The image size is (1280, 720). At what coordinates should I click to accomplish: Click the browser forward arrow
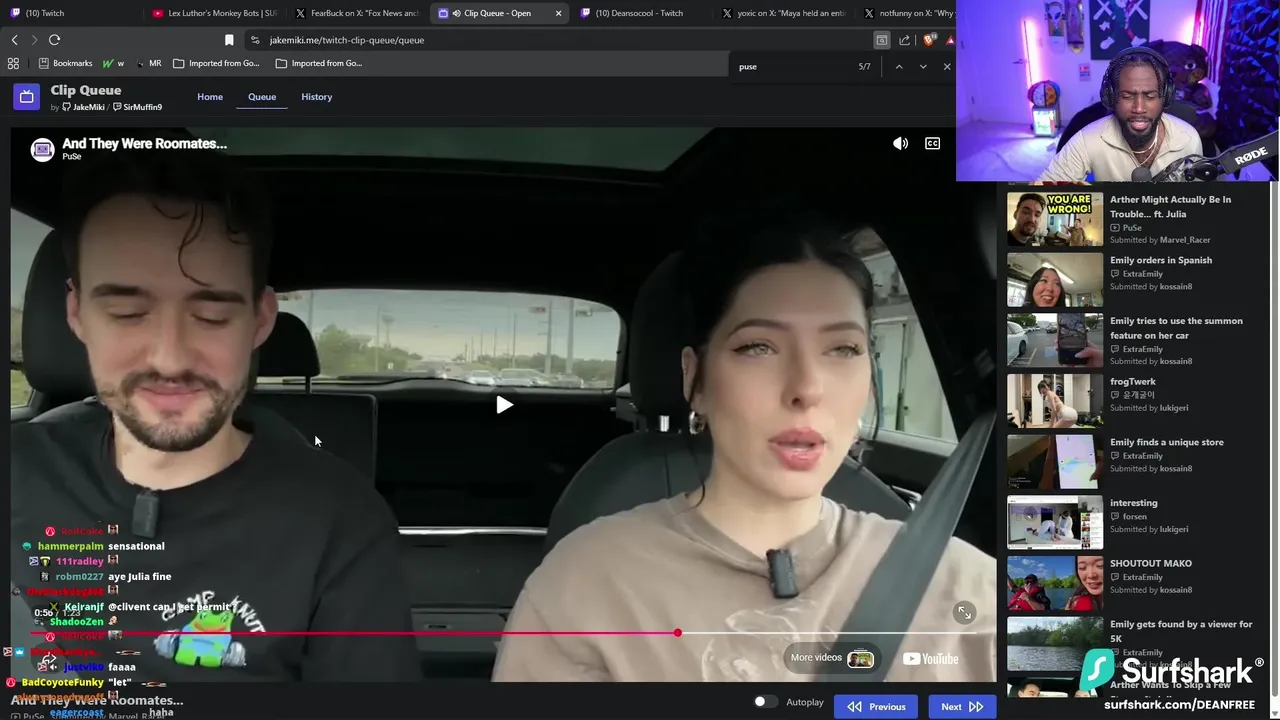(x=34, y=40)
